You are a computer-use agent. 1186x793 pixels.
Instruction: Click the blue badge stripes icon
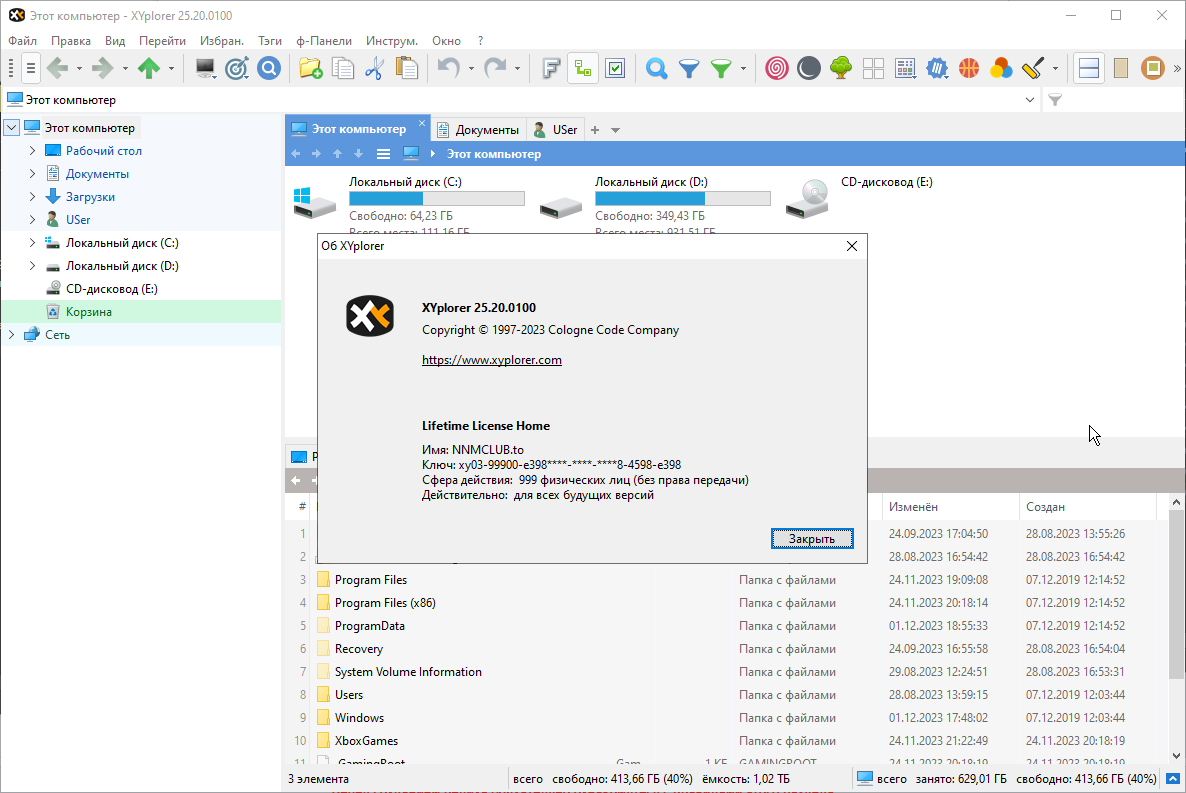tap(937, 68)
